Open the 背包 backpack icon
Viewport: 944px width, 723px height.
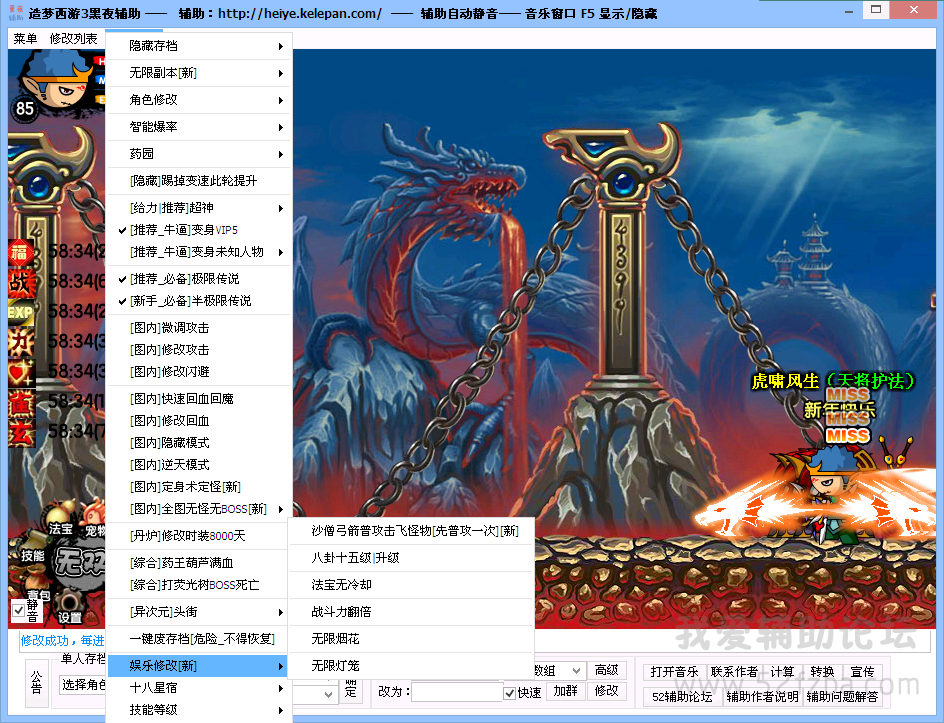tap(39, 588)
